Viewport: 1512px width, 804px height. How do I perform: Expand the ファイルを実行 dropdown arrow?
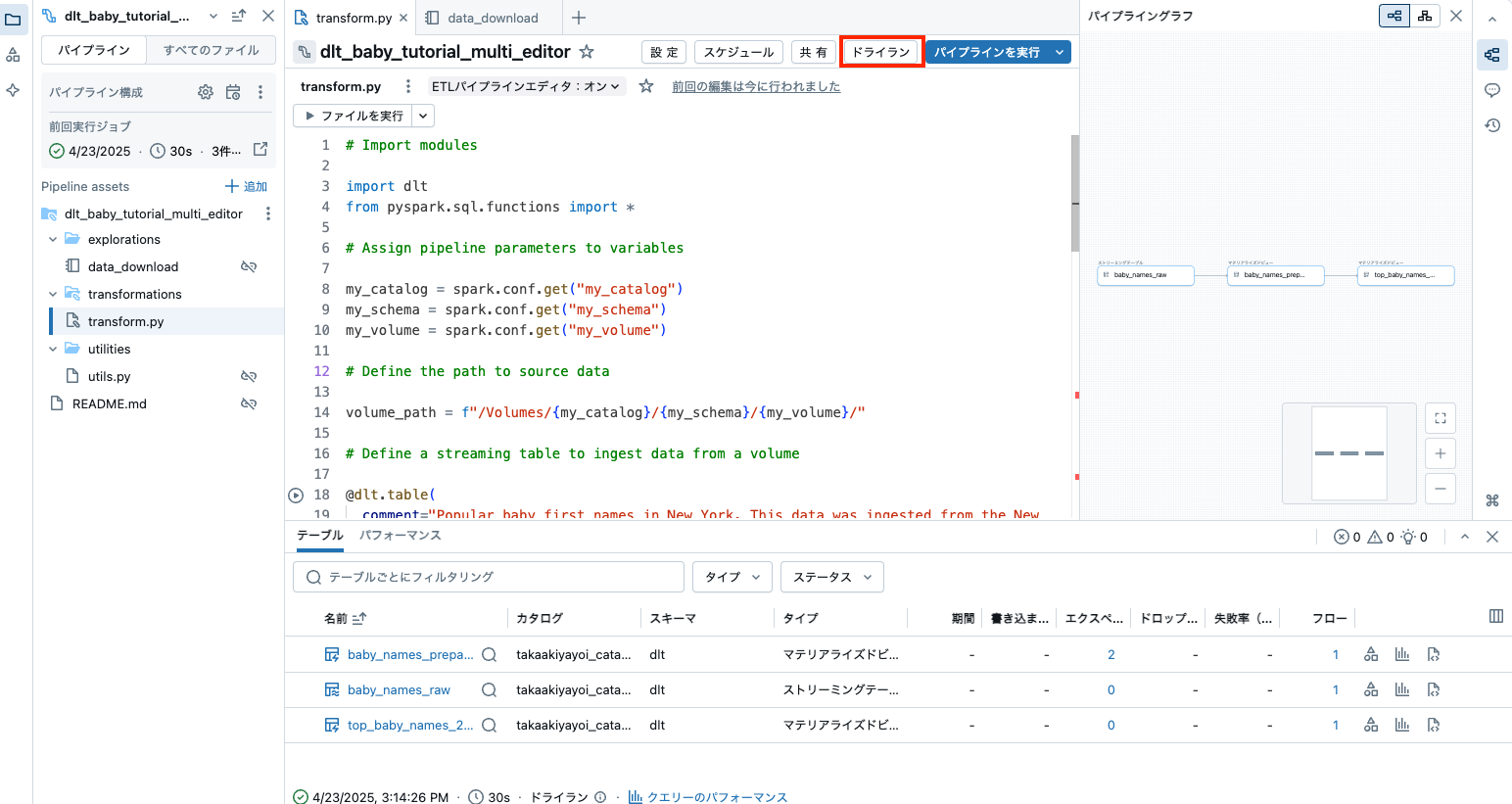click(423, 115)
